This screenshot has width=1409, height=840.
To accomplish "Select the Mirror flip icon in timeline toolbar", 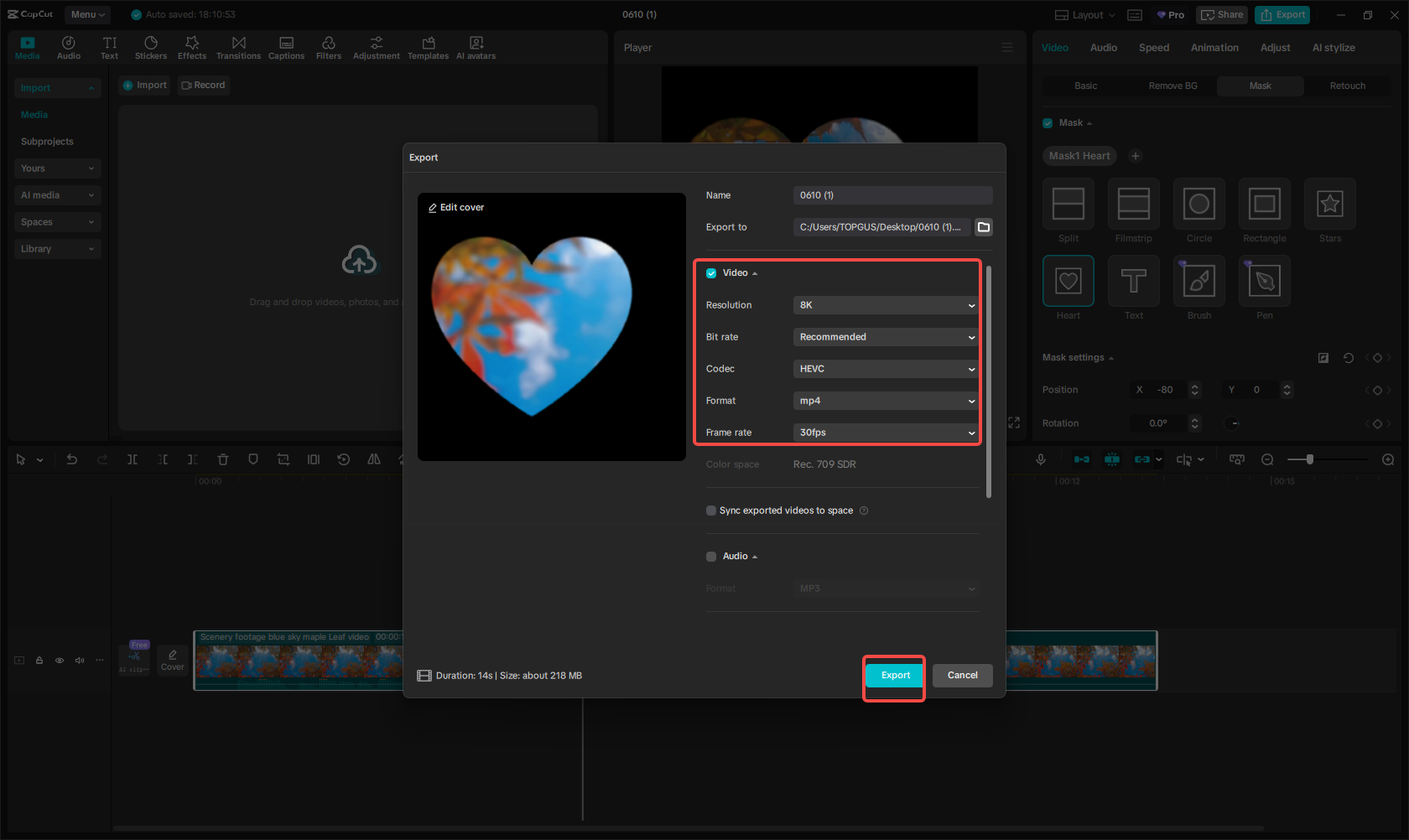I will click(x=373, y=459).
